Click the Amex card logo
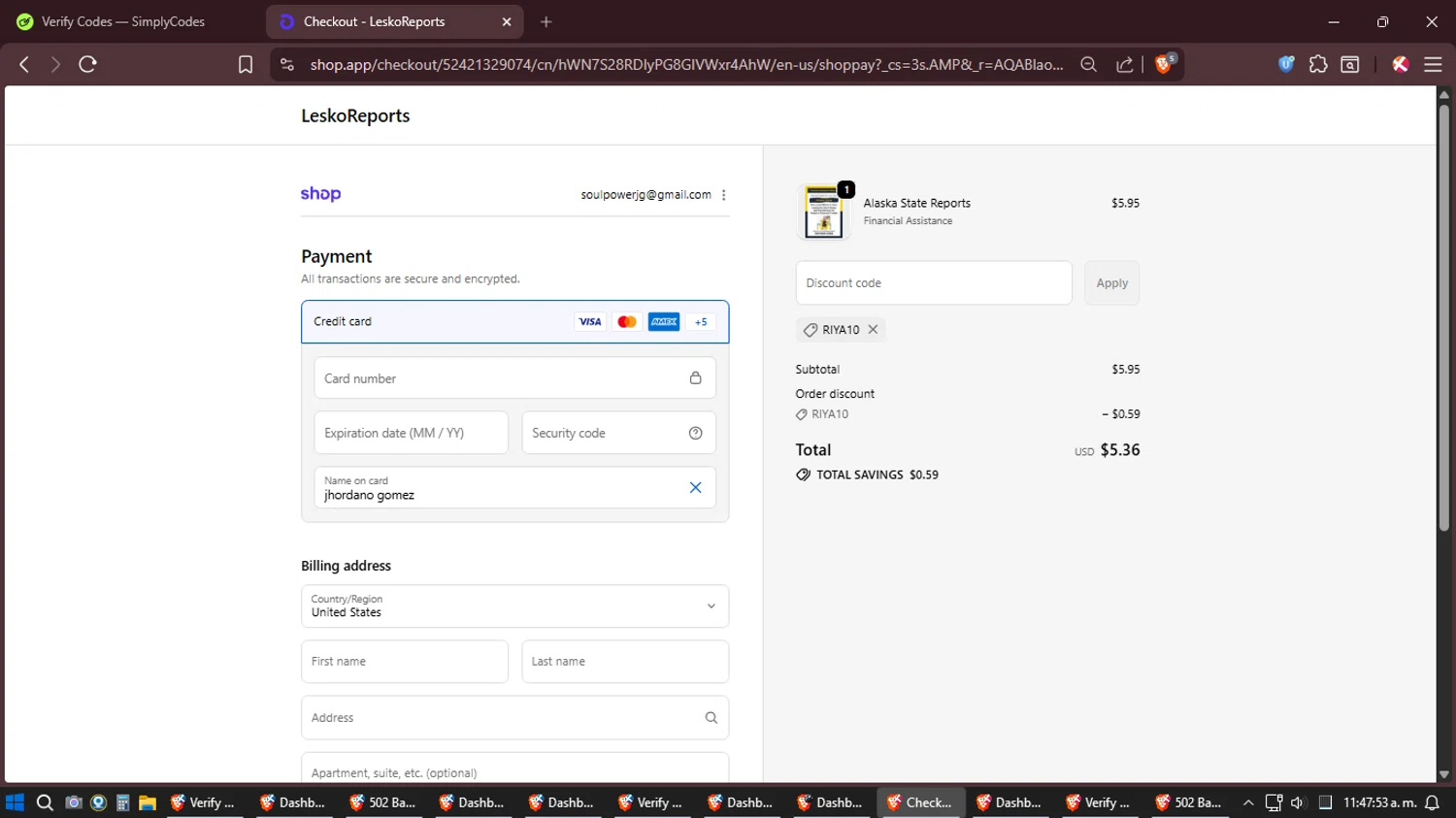Screen dimensions: 1456x818 [664, 321]
